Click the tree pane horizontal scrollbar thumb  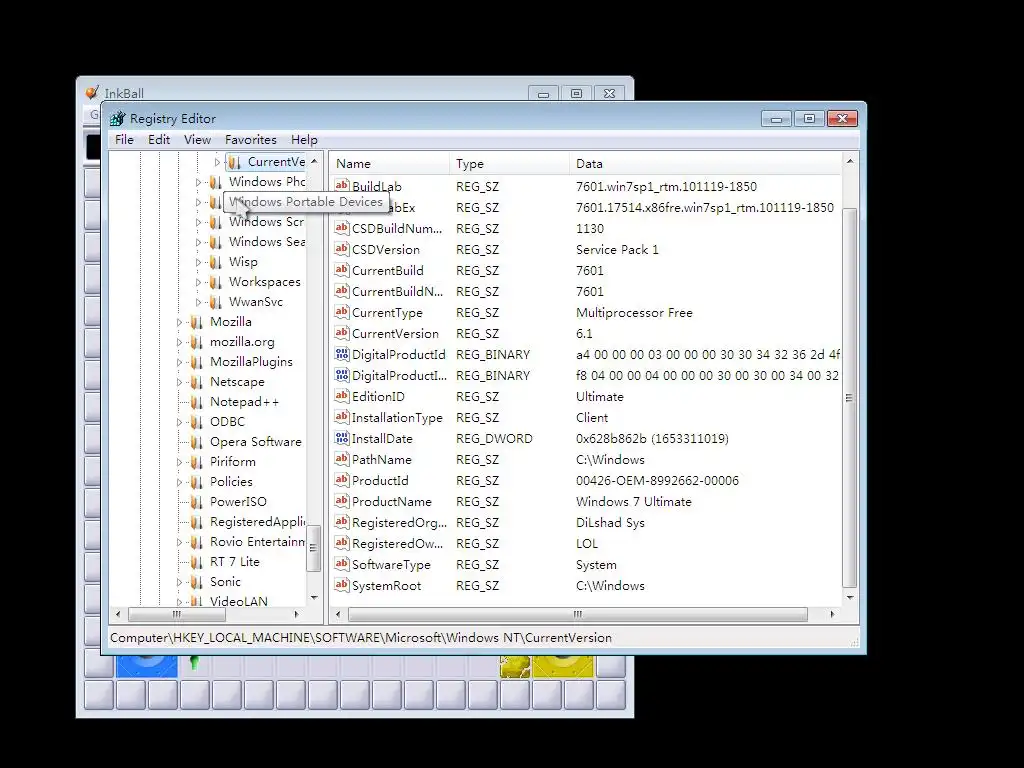[x=176, y=614]
